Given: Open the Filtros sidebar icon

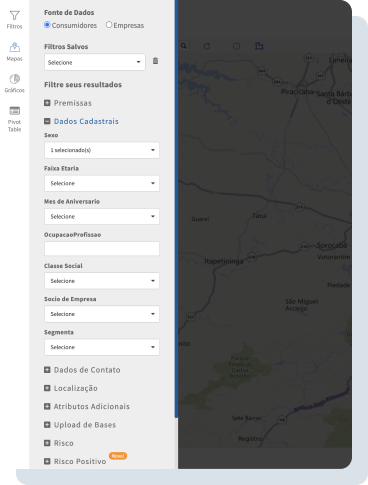Looking at the screenshot, I should 14,20.
